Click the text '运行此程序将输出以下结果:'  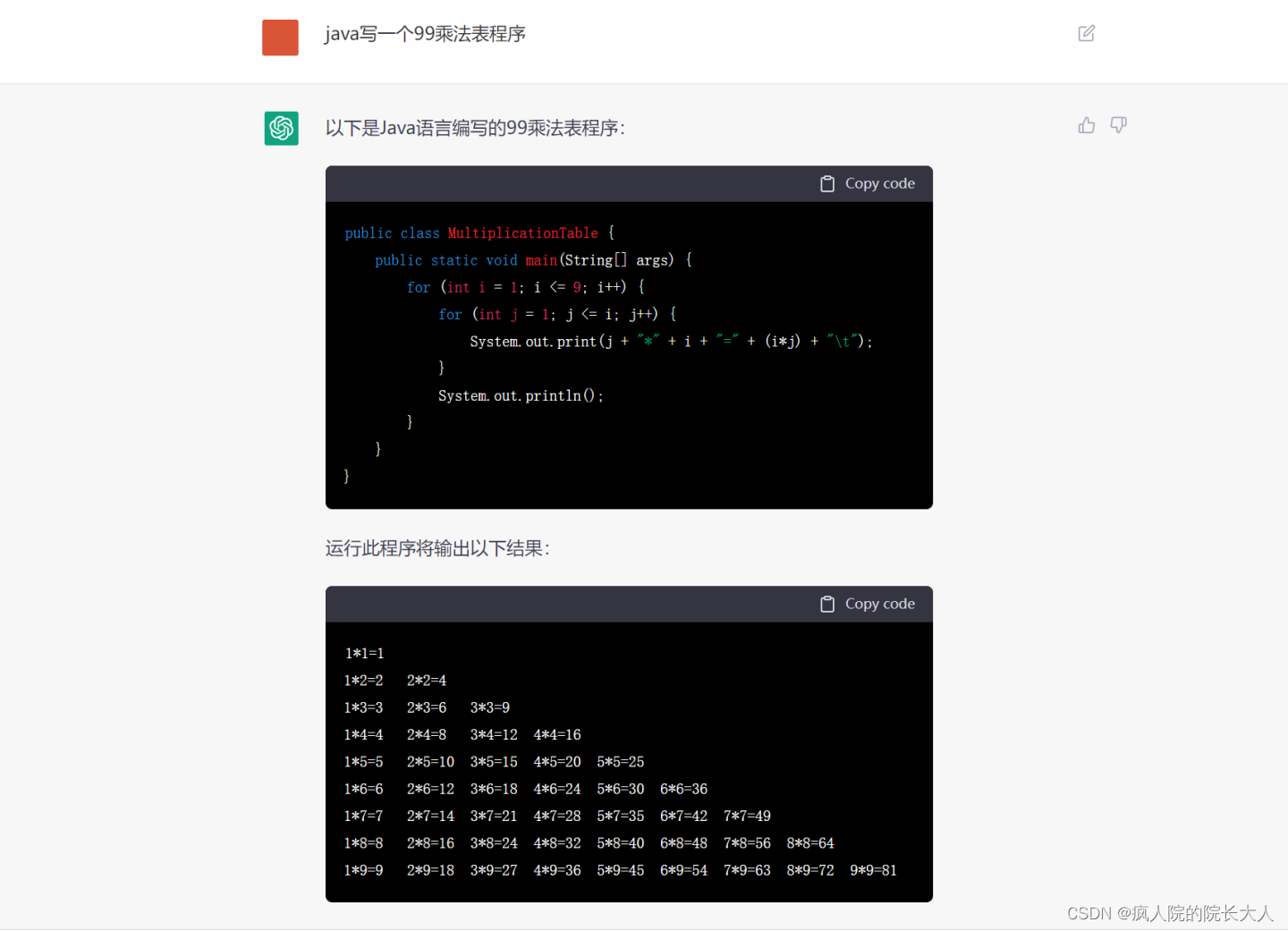click(x=437, y=548)
